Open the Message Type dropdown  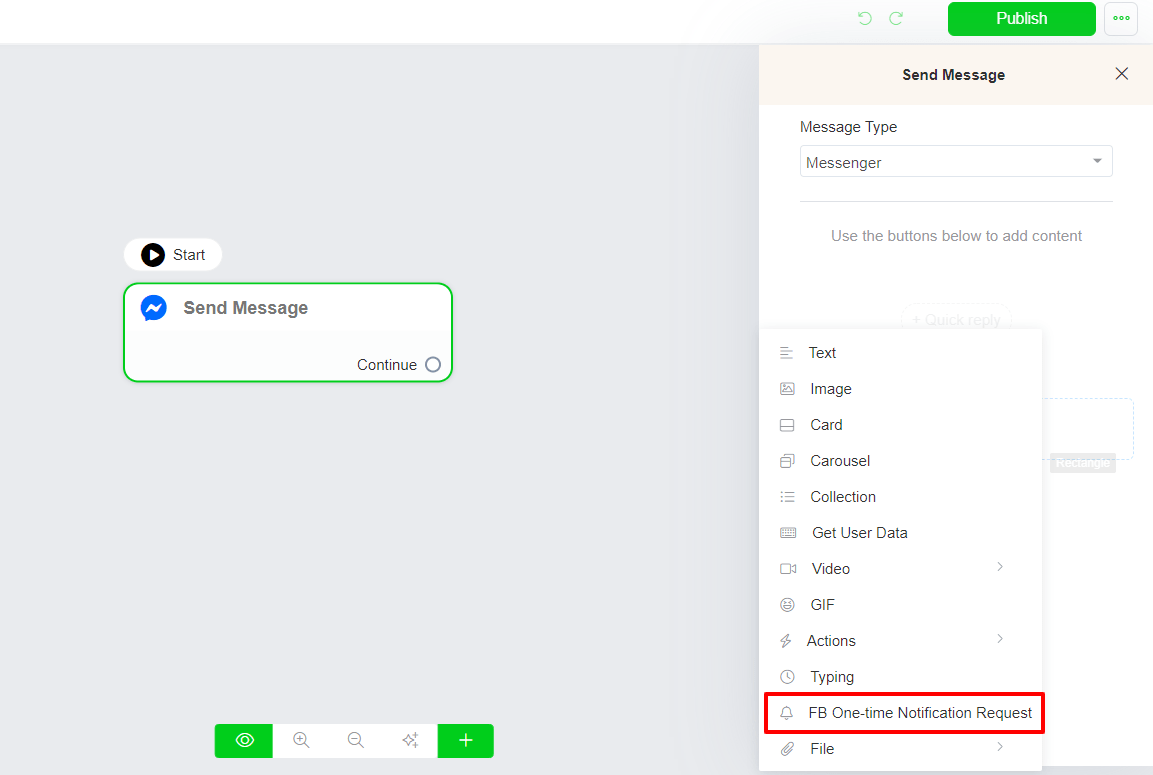pyautogui.click(x=955, y=161)
